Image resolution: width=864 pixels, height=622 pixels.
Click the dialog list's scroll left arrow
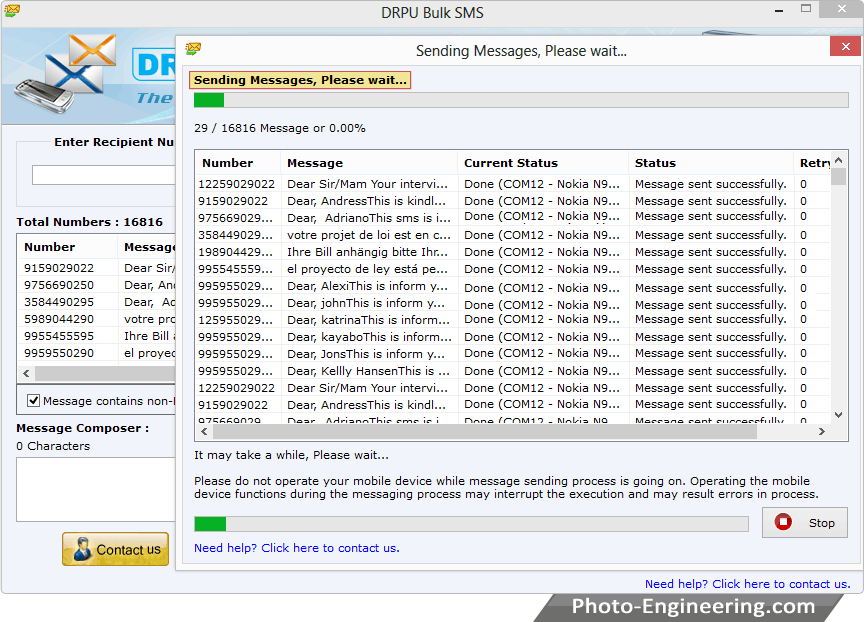click(x=204, y=431)
